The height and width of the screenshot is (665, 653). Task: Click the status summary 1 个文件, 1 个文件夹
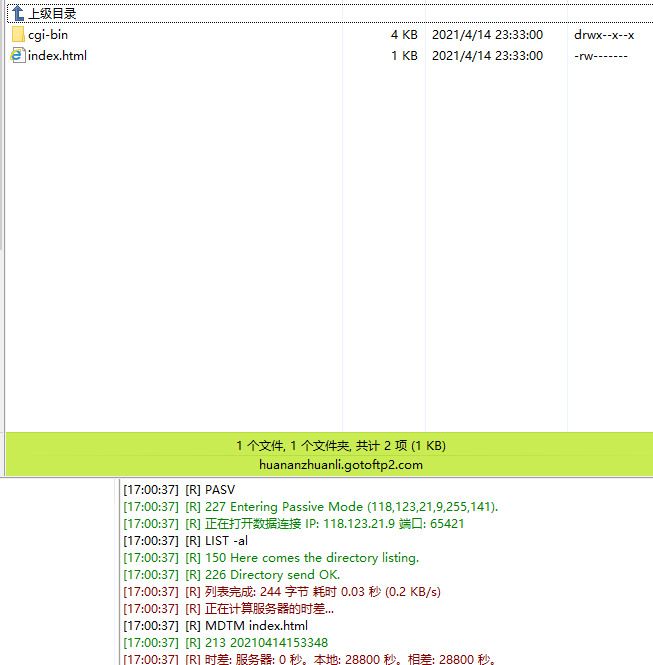pos(341,445)
